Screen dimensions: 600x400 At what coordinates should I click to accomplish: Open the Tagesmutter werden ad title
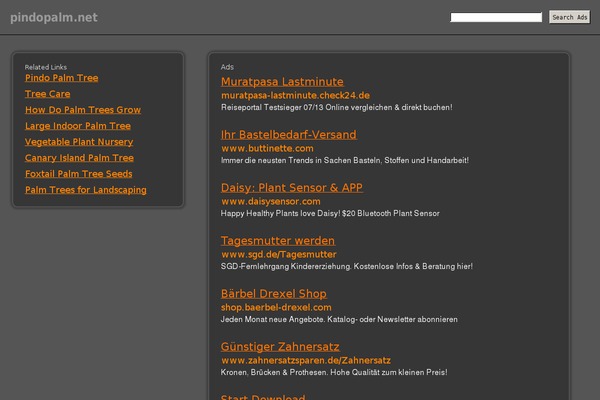(x=278, y=241)
